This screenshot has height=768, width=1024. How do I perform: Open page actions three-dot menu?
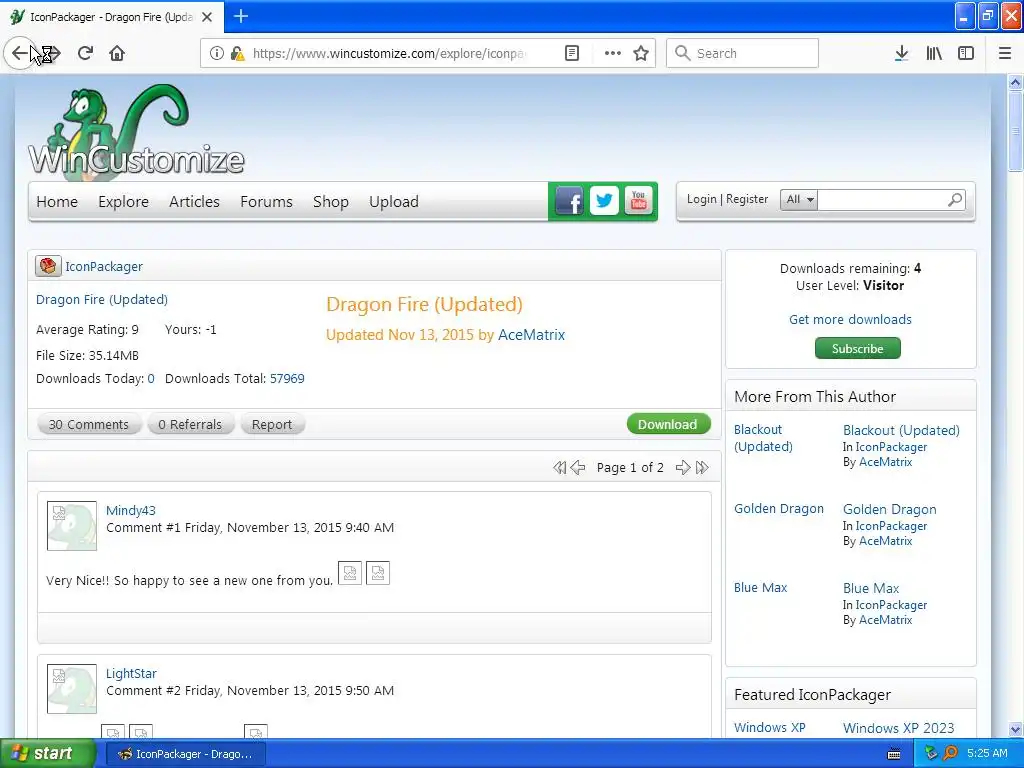[x=613, y=53]
